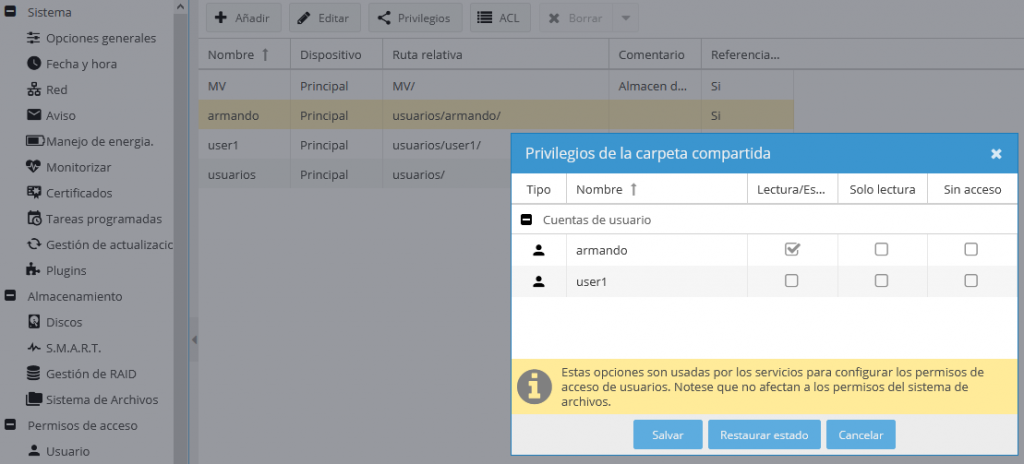Enable Solo lectura for user1
The height and width of the screenshot is (464, 1024).
[882, 281]
